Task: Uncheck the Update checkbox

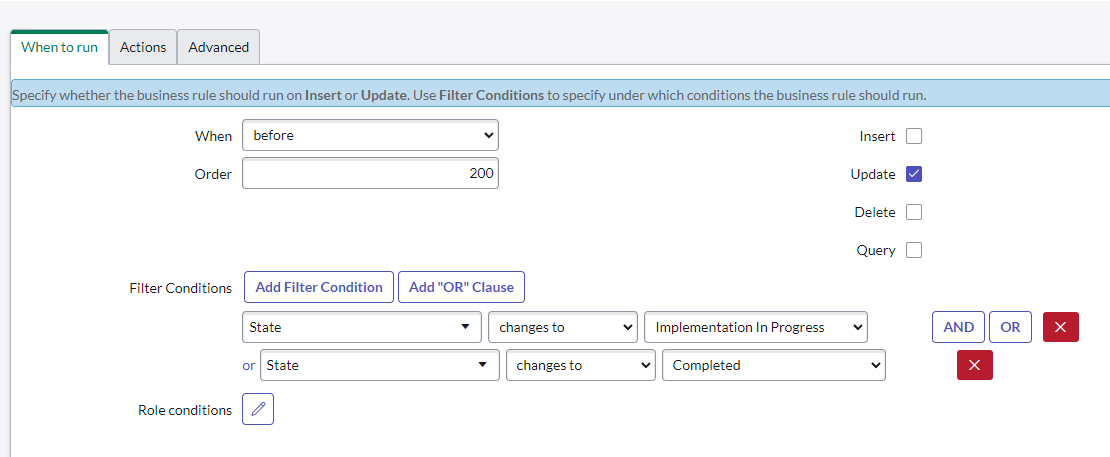Action: [x=914, y=174]
